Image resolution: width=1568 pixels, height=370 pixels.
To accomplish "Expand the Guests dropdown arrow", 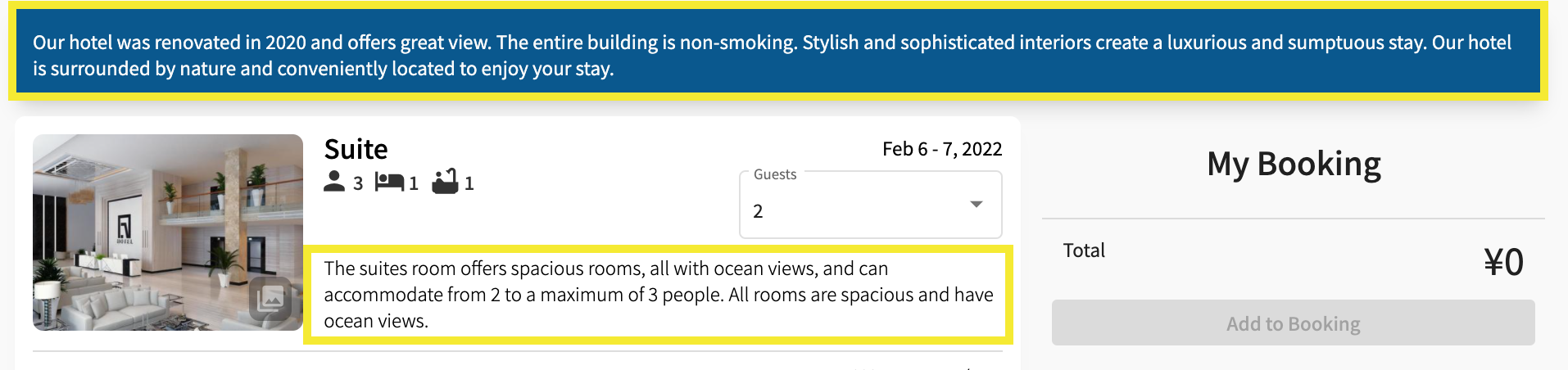I will [976, 204].
